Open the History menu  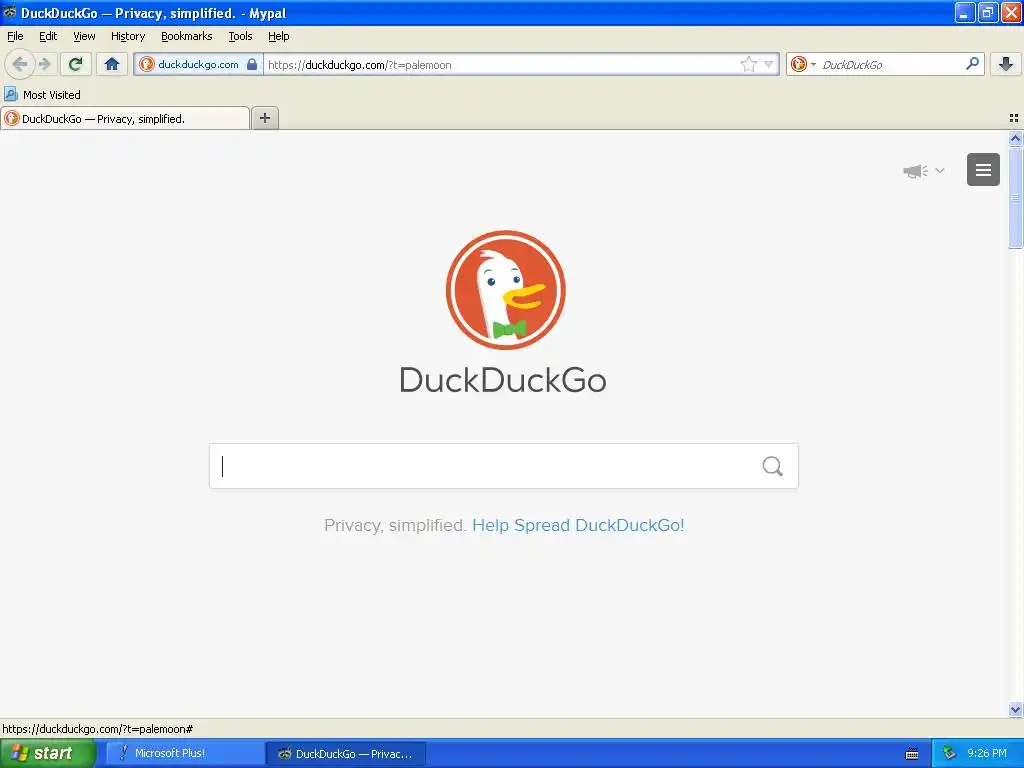[x=128, y=36]
